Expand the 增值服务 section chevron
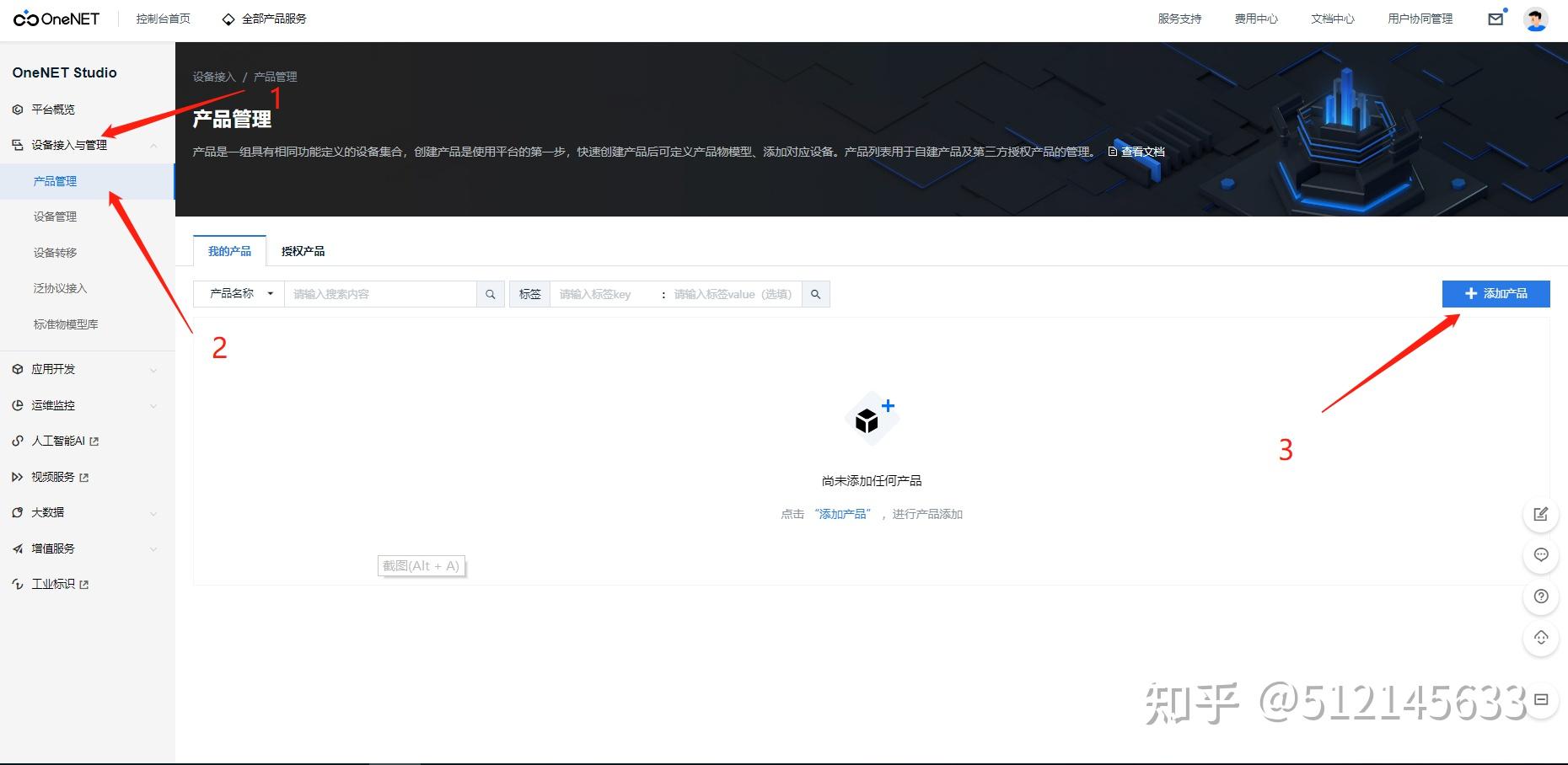 [x=153, y=549]
